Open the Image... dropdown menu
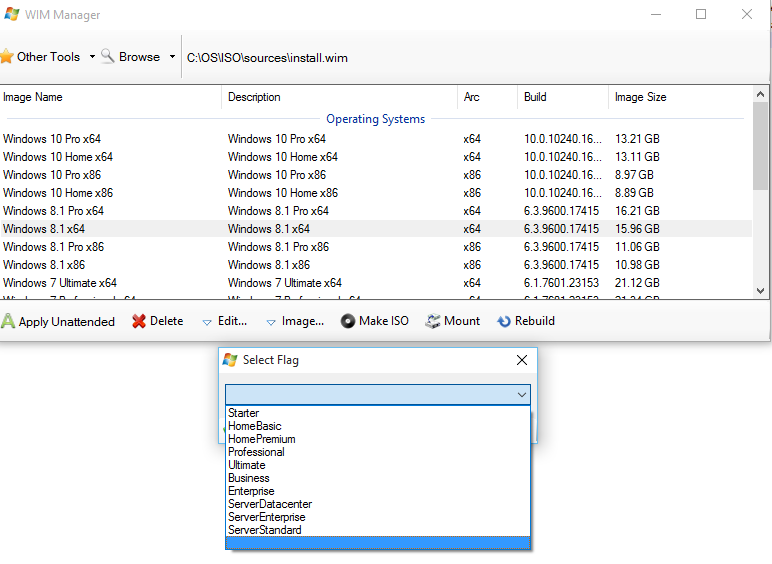The image size is (772, 564). click(295, 321)
